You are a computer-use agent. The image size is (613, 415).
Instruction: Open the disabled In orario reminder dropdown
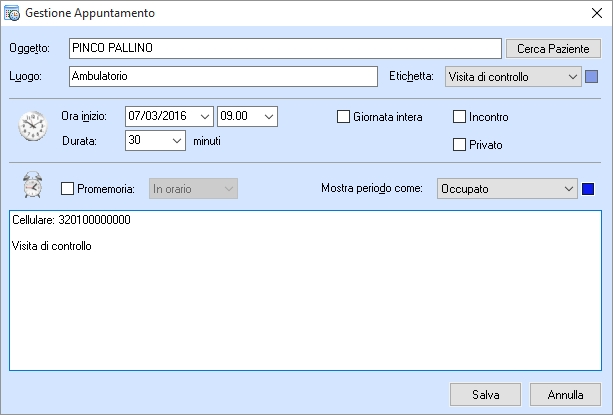tap(193, 189)
